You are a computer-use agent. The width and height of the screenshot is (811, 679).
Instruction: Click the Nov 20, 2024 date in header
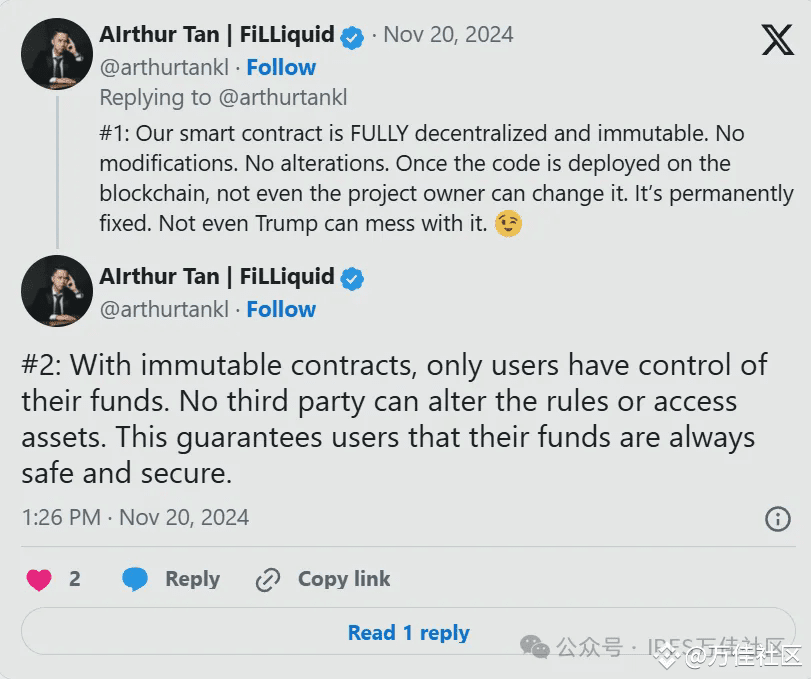pos(448,35)
